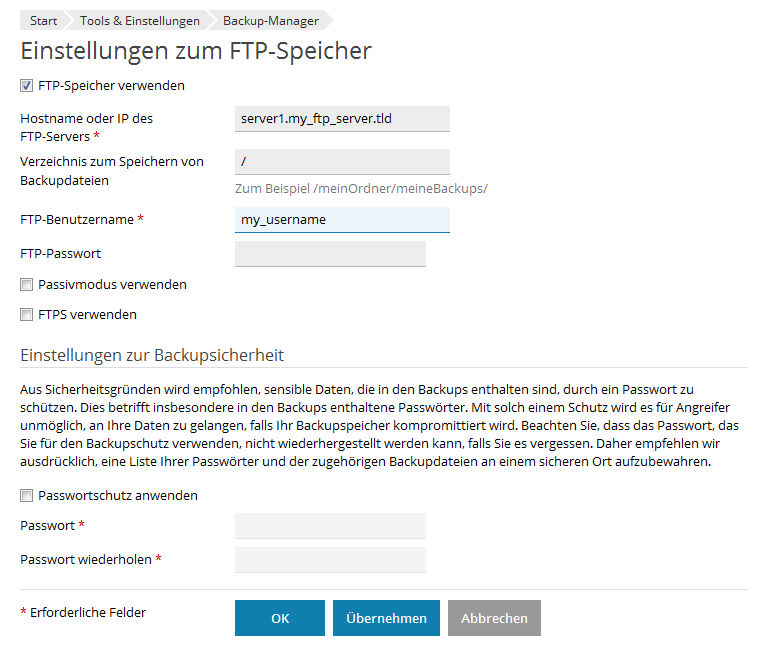Click Passwortschutz anwenden label text

[118, 496]
